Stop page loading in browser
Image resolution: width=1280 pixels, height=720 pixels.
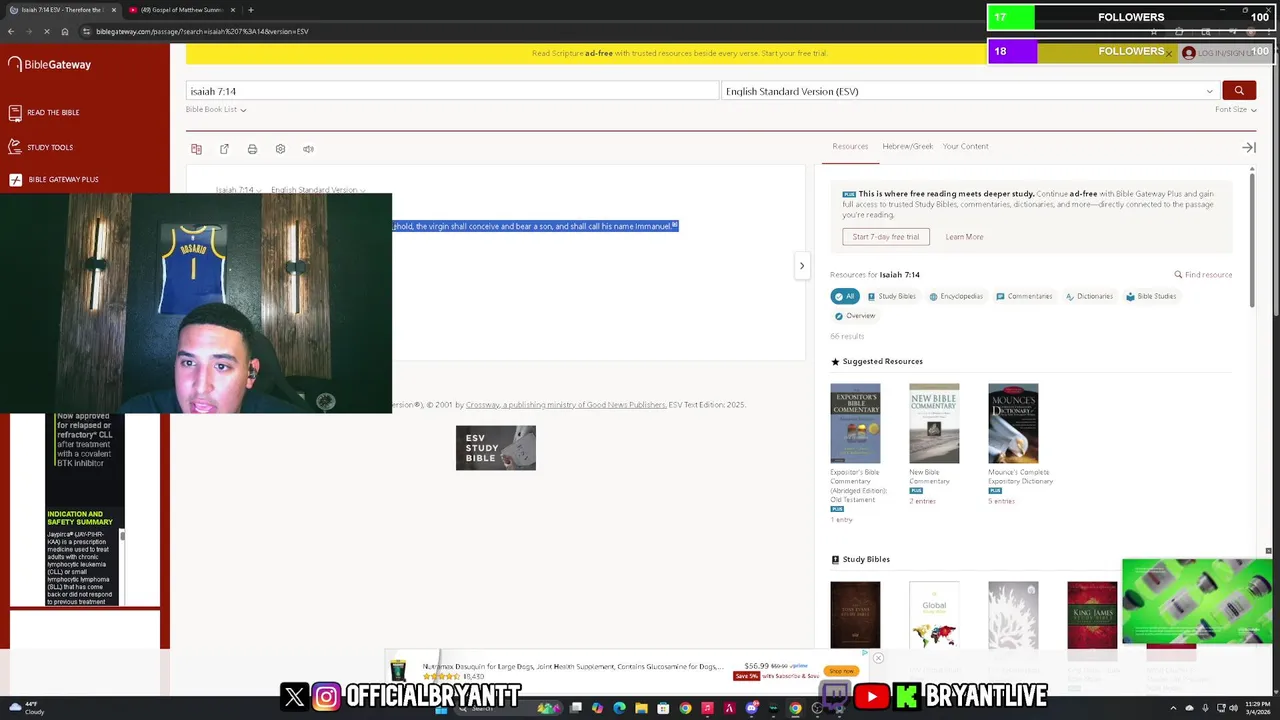[x=46, y=31]
